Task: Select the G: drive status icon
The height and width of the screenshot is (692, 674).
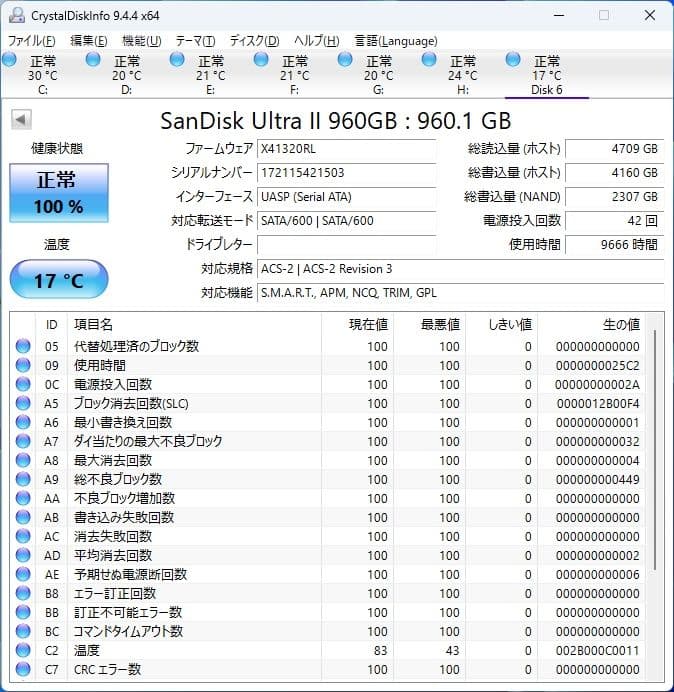Action: click(345, 60)
